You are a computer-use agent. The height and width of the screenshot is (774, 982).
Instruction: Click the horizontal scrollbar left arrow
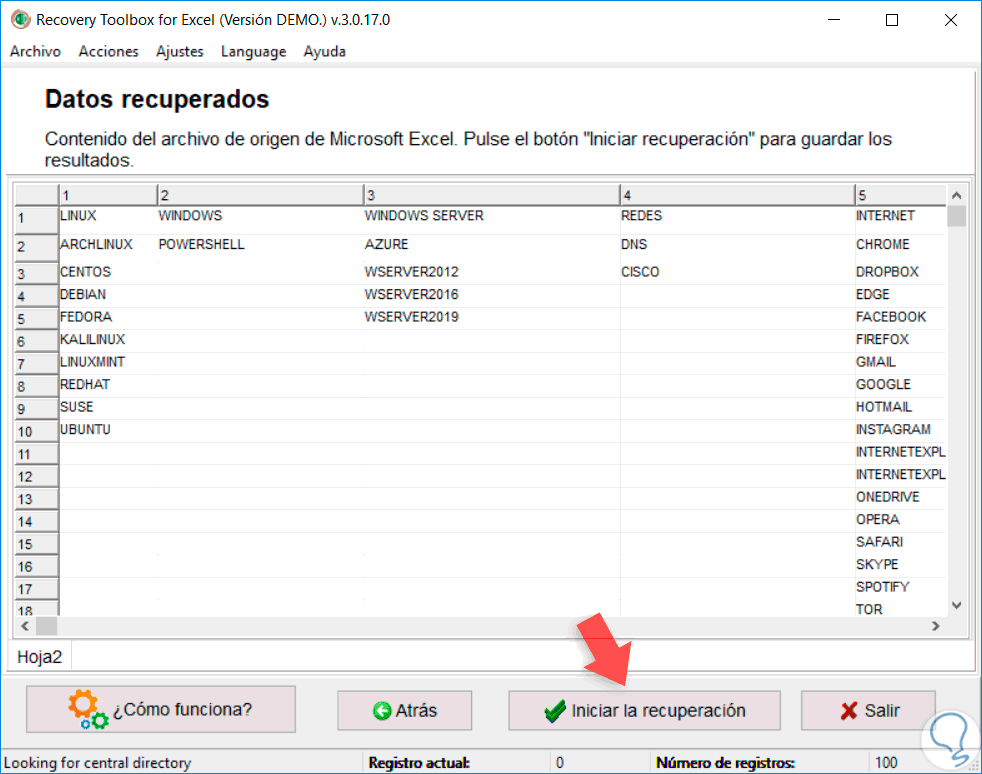click(x=25, y=626)
